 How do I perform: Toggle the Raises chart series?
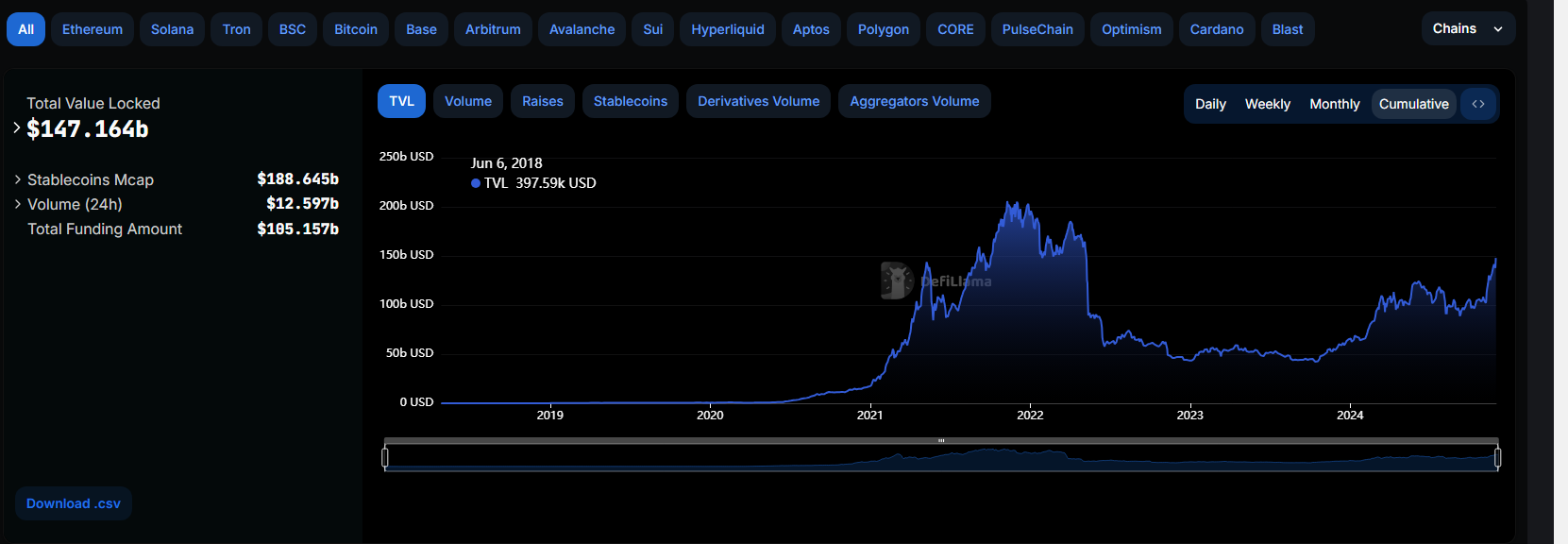pyautogui.click(x=543, y=101)
